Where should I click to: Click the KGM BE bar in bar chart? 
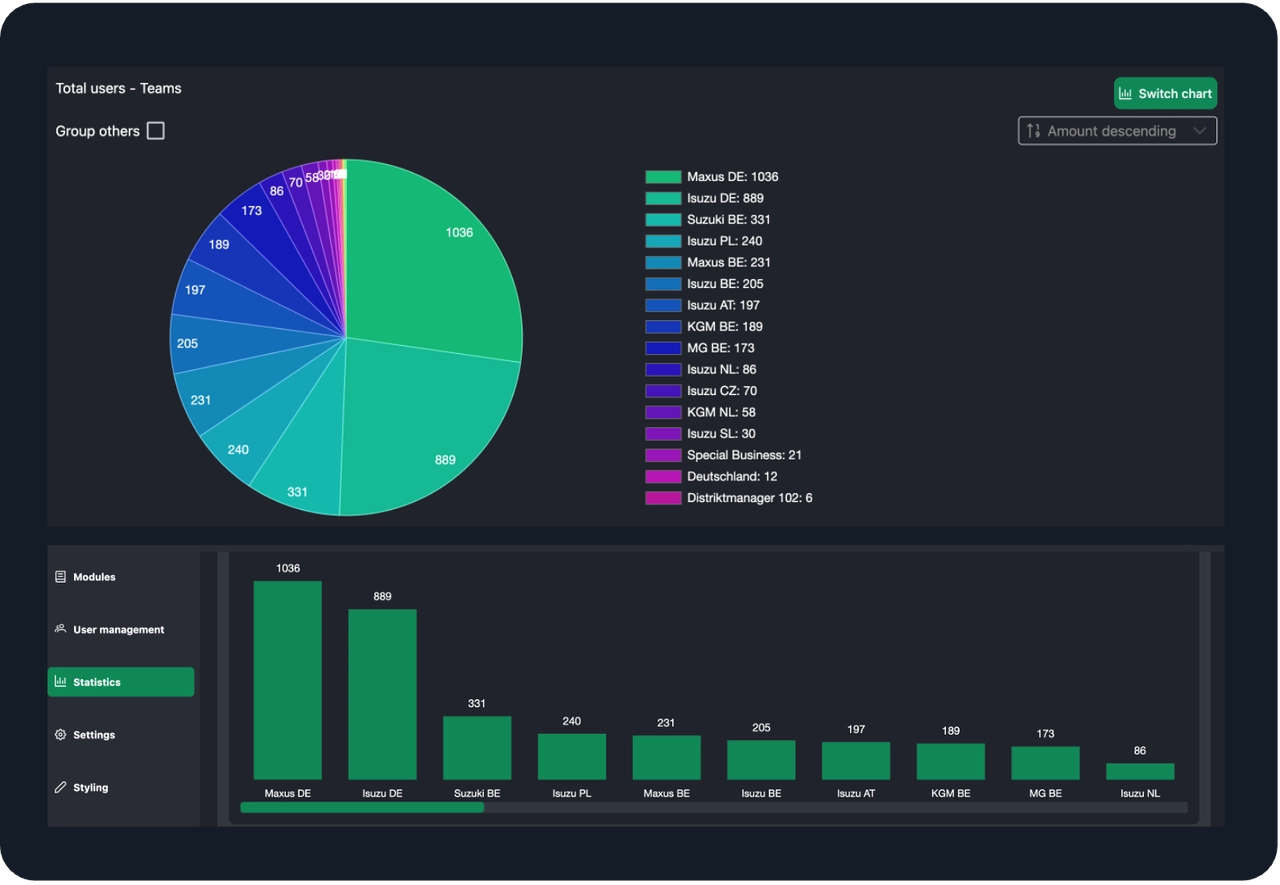951,762
